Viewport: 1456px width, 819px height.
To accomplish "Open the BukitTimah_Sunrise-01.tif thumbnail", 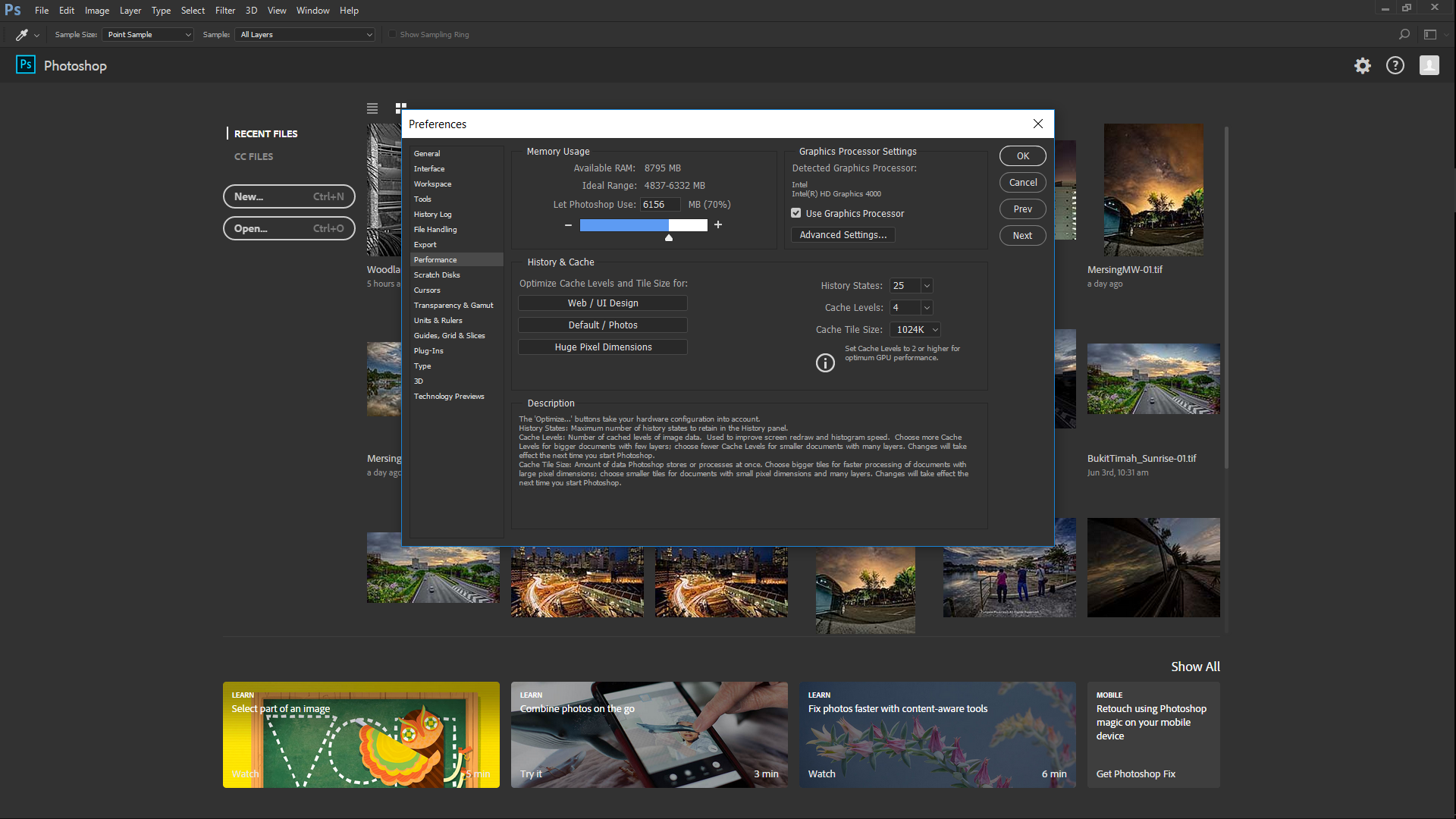I will [x=1153, y=378].
